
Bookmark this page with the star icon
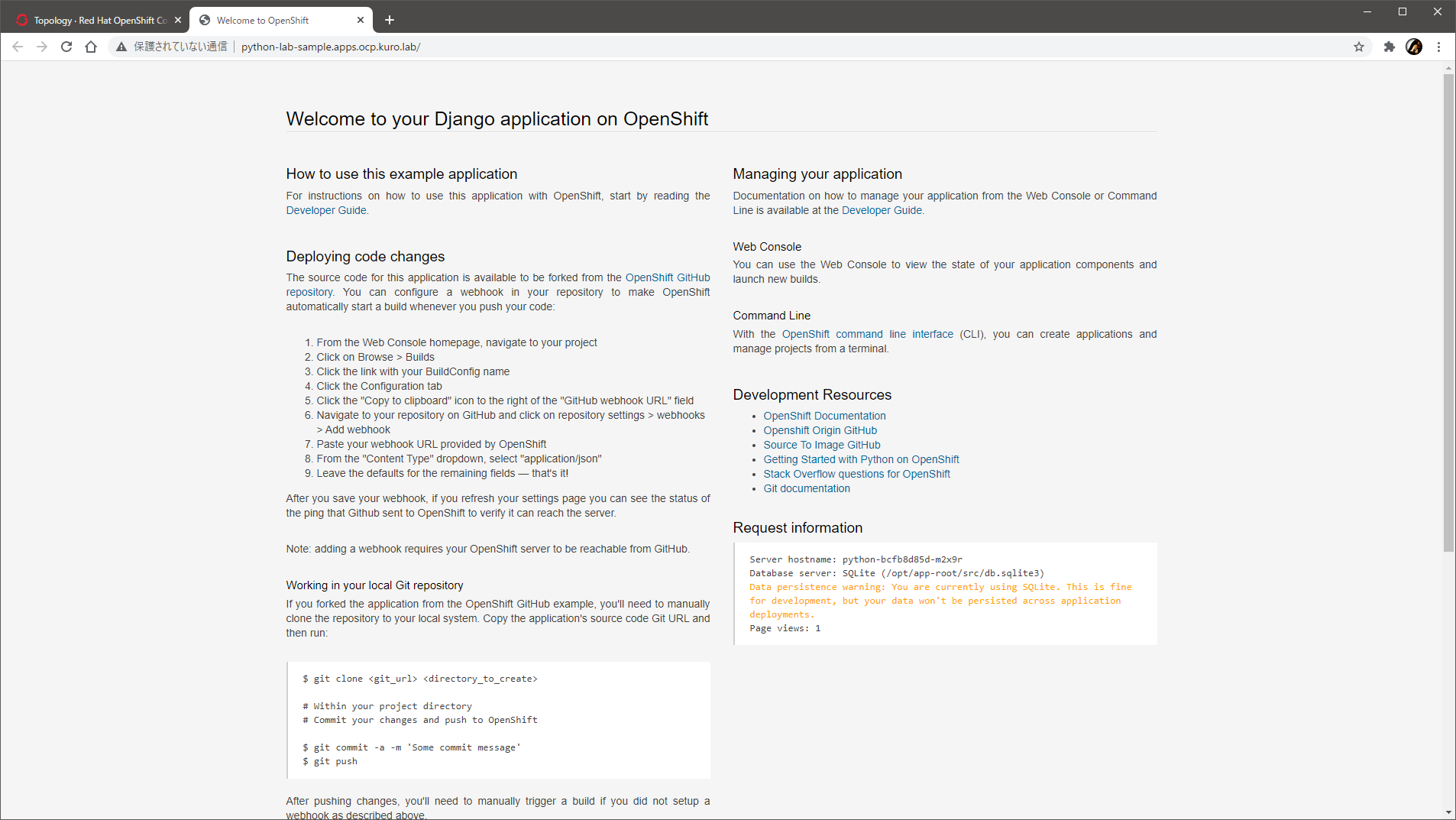coord(1359,47)
